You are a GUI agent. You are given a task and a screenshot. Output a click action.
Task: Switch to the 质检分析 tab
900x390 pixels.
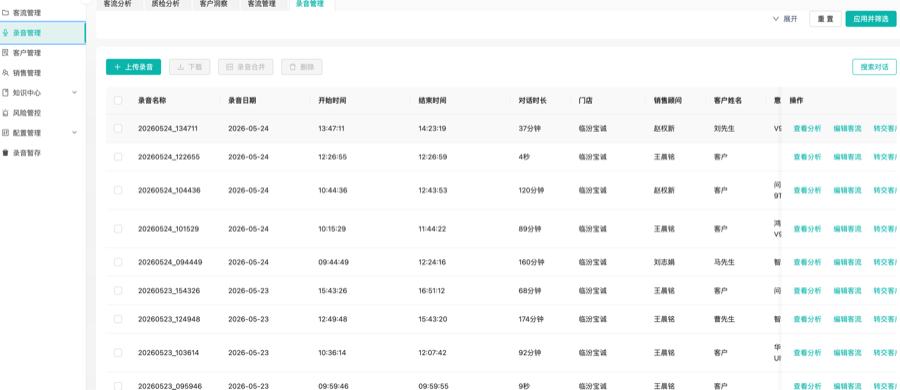pos(165,4)
